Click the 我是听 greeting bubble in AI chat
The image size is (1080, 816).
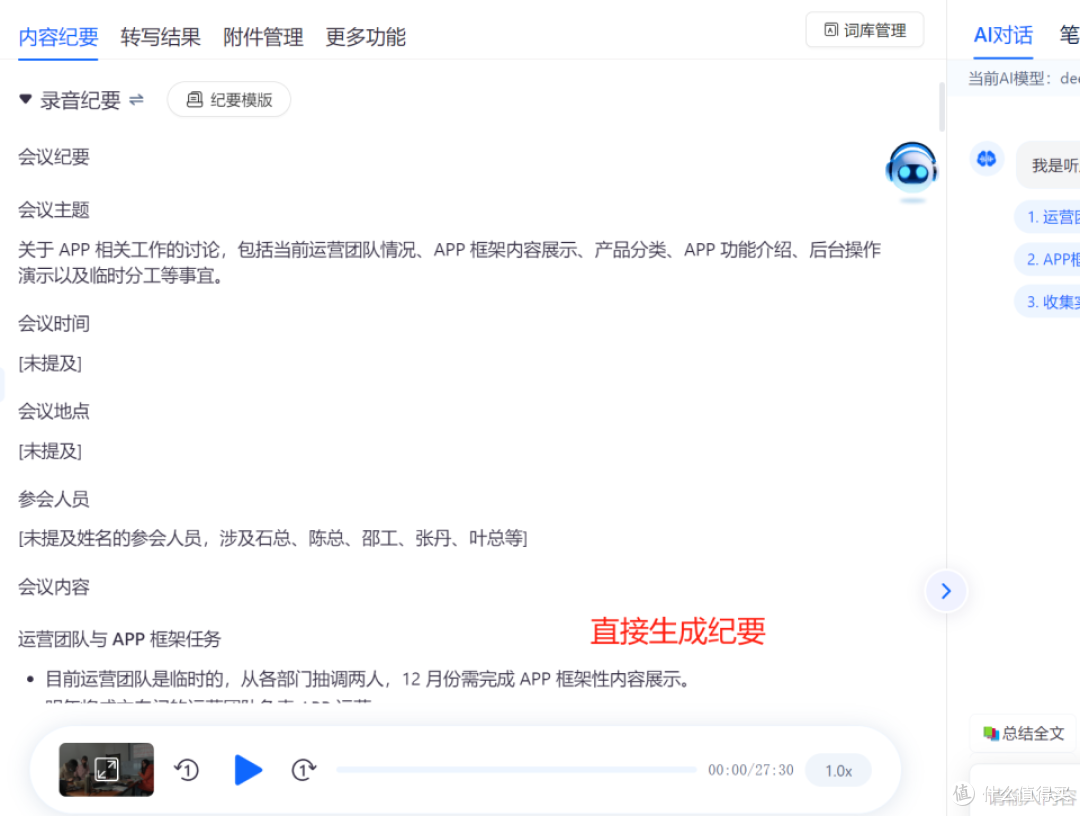(1048, 165)
